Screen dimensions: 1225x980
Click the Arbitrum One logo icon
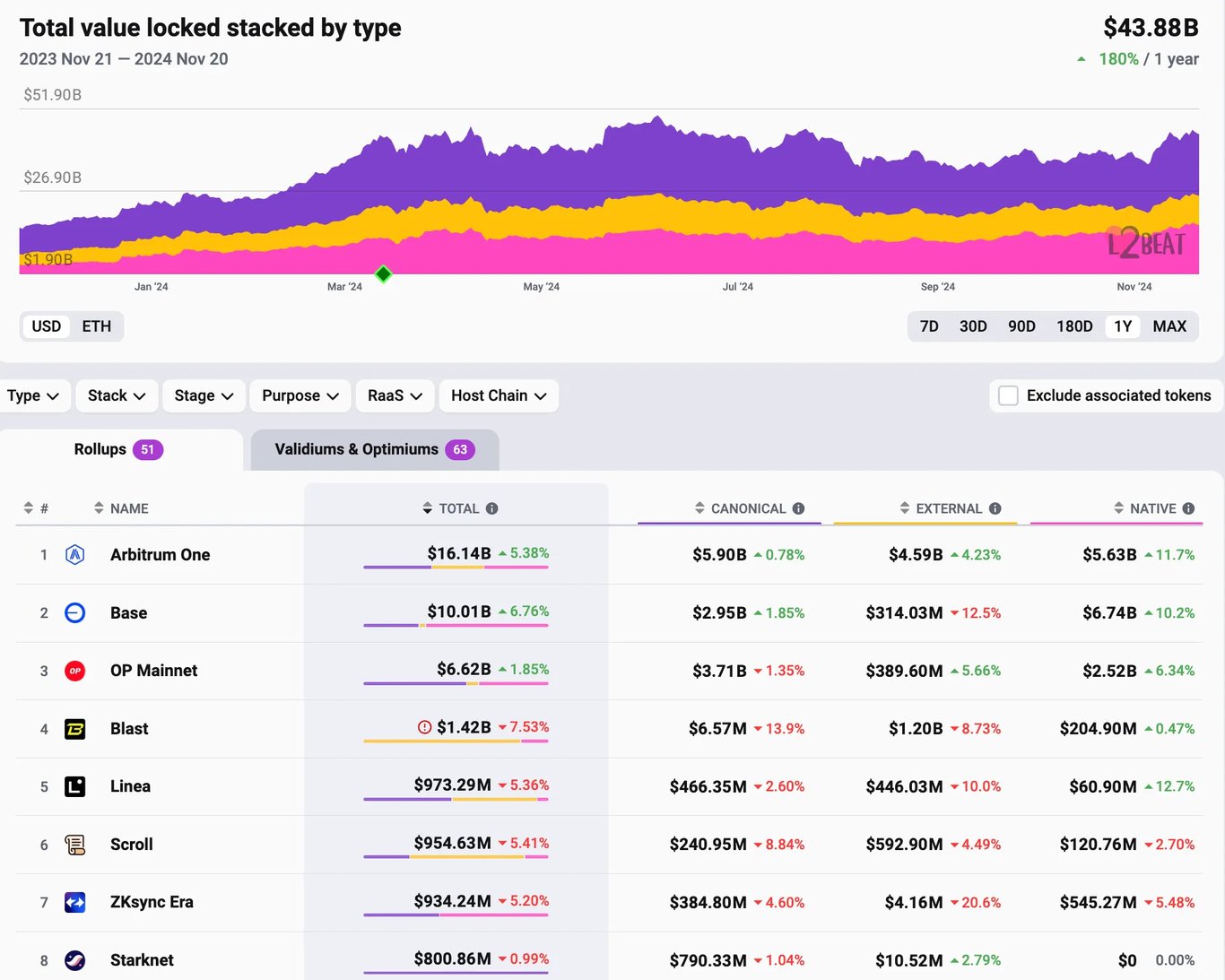pos(75,555)
